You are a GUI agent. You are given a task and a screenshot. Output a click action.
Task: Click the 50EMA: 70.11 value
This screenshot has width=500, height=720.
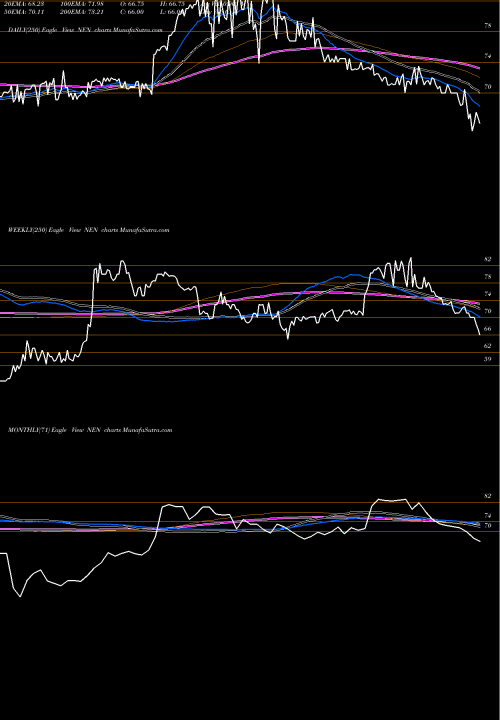(24, 11)
